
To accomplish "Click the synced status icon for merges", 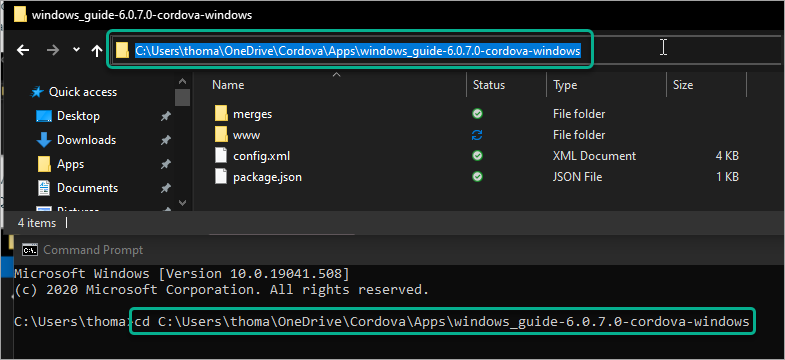I will click(x=477, y=114).
